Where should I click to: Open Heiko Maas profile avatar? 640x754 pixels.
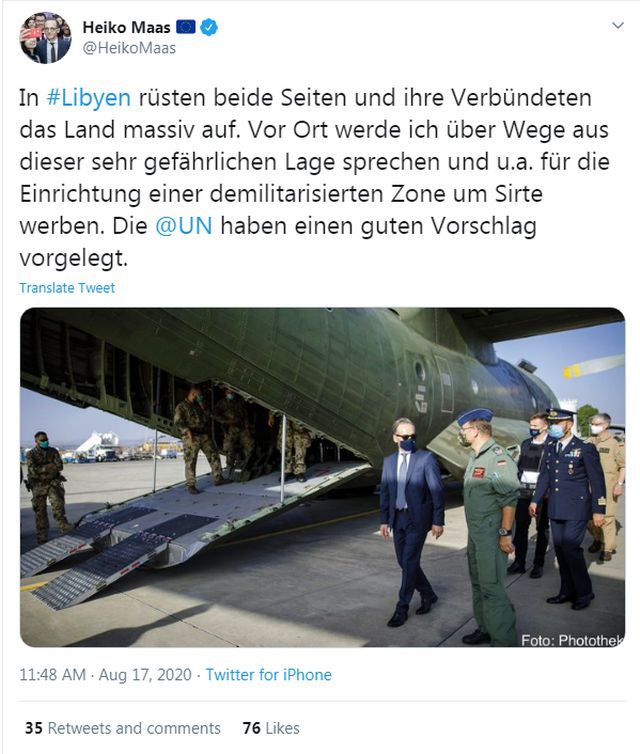(45, 38)
